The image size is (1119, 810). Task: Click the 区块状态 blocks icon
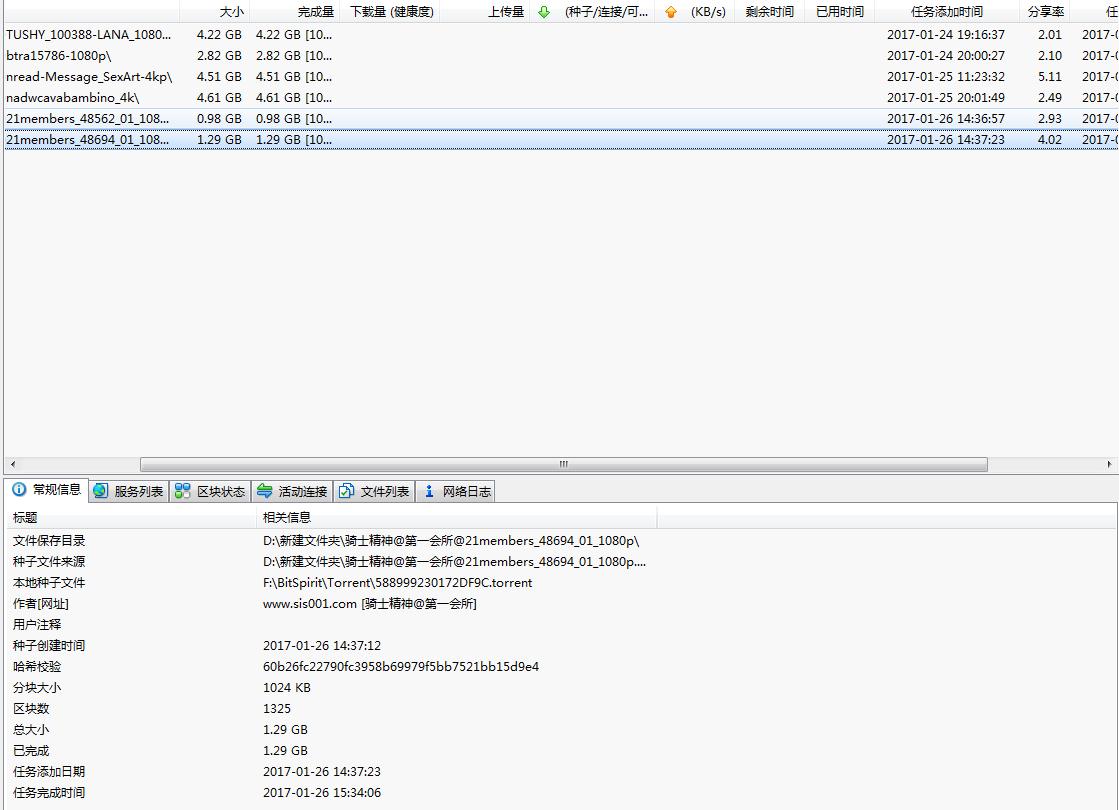[x=182, y=491]
